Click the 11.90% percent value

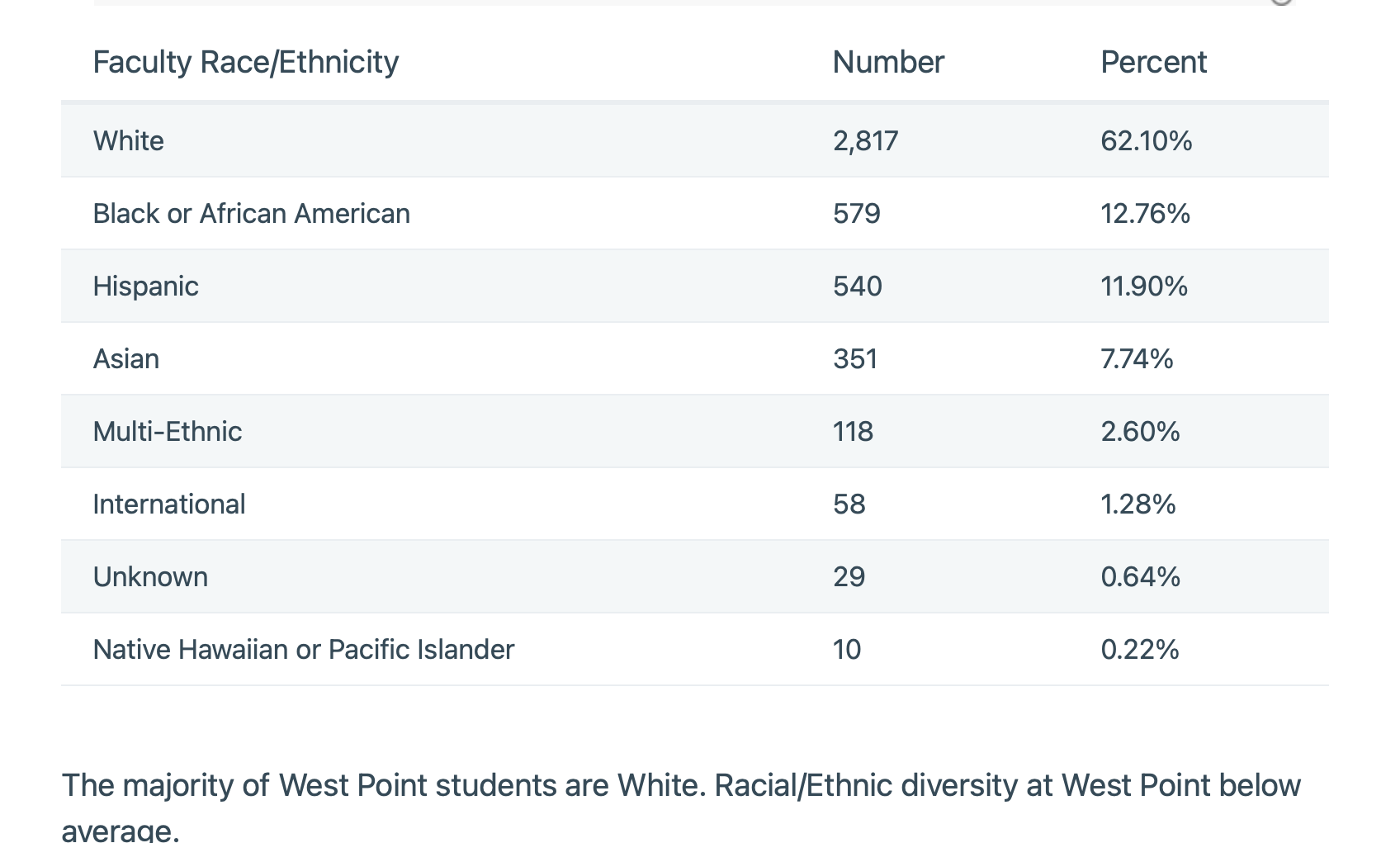click(1143, 287)
